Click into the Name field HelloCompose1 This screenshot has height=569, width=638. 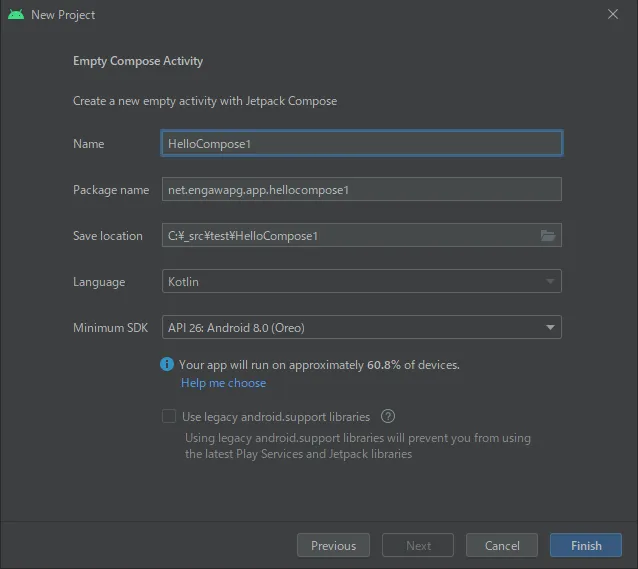pos(361,144)
